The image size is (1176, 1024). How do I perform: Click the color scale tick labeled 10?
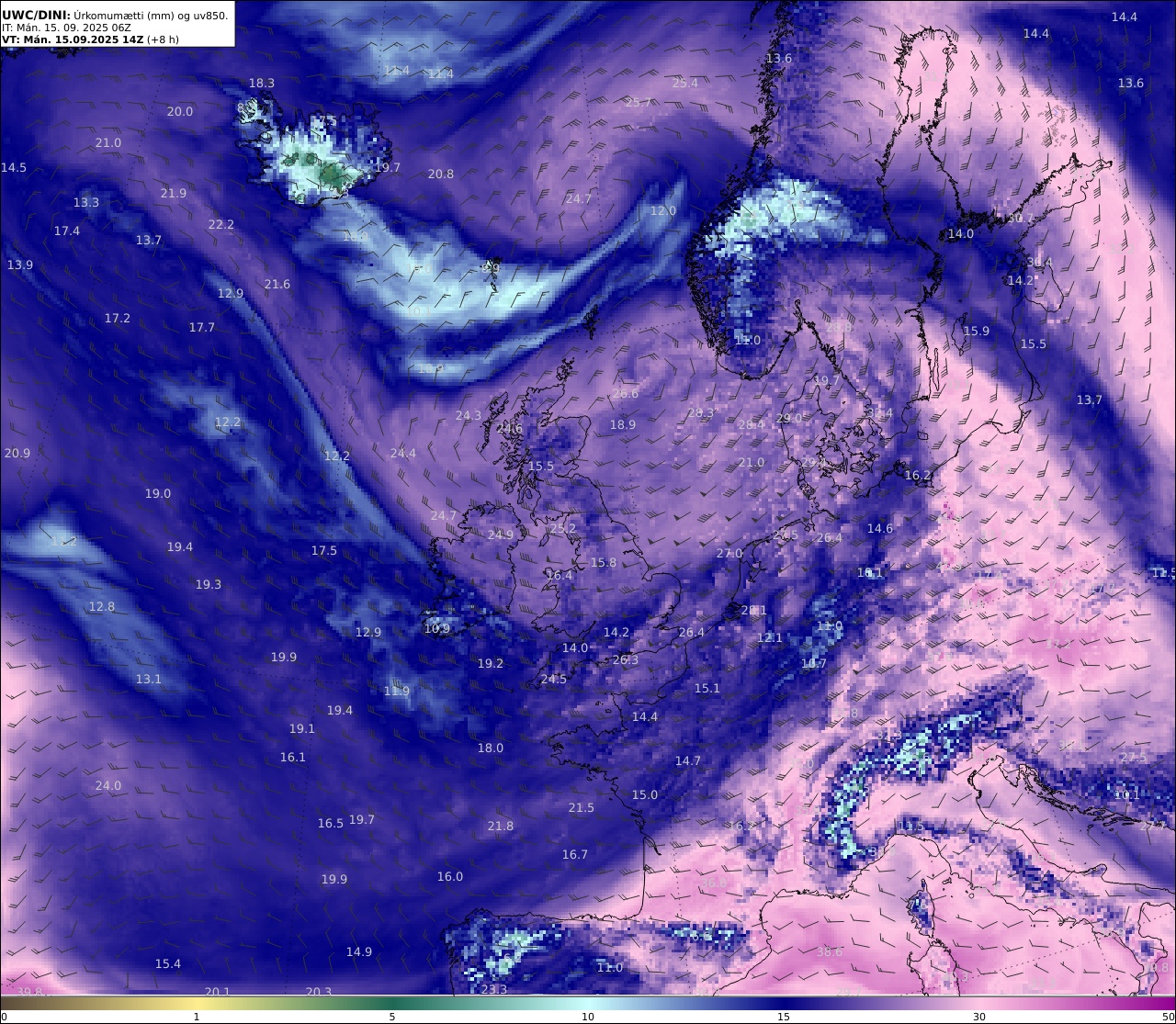tap(588, 1017)
